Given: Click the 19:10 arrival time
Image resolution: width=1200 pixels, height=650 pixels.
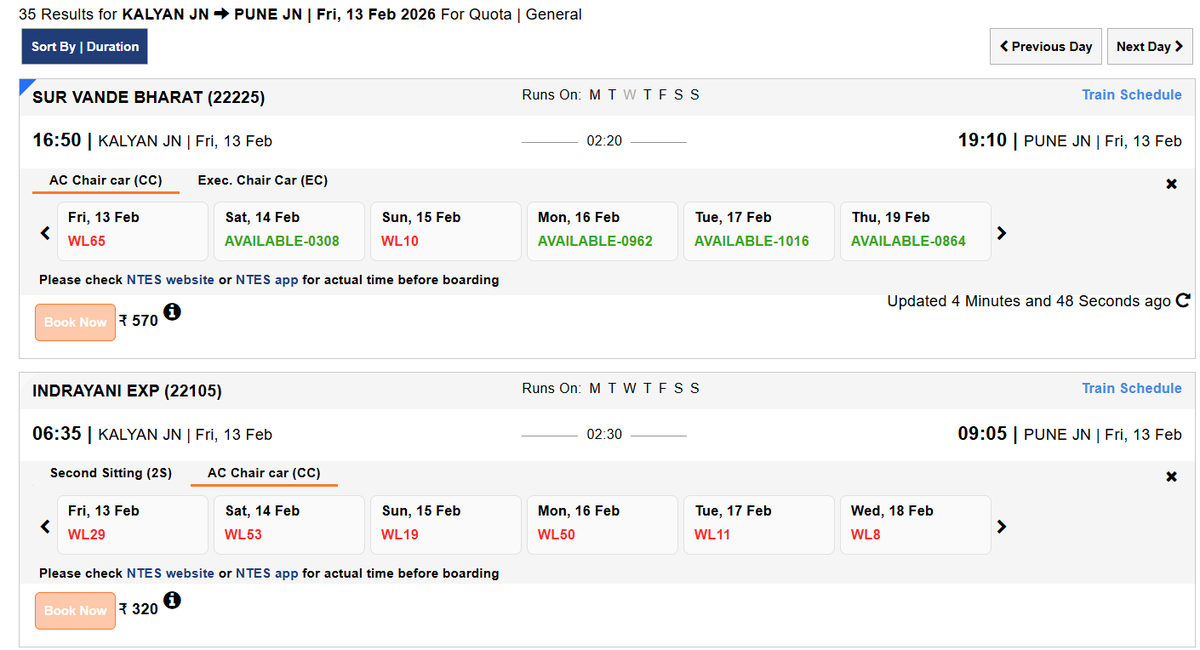Looking at the screenshot, I should (x=982, y=140).
